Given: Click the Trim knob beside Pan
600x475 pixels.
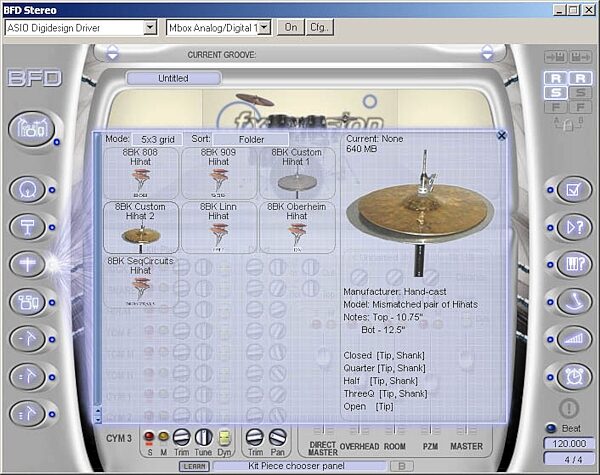Looking at the screenshot, I should pos(254,437).
